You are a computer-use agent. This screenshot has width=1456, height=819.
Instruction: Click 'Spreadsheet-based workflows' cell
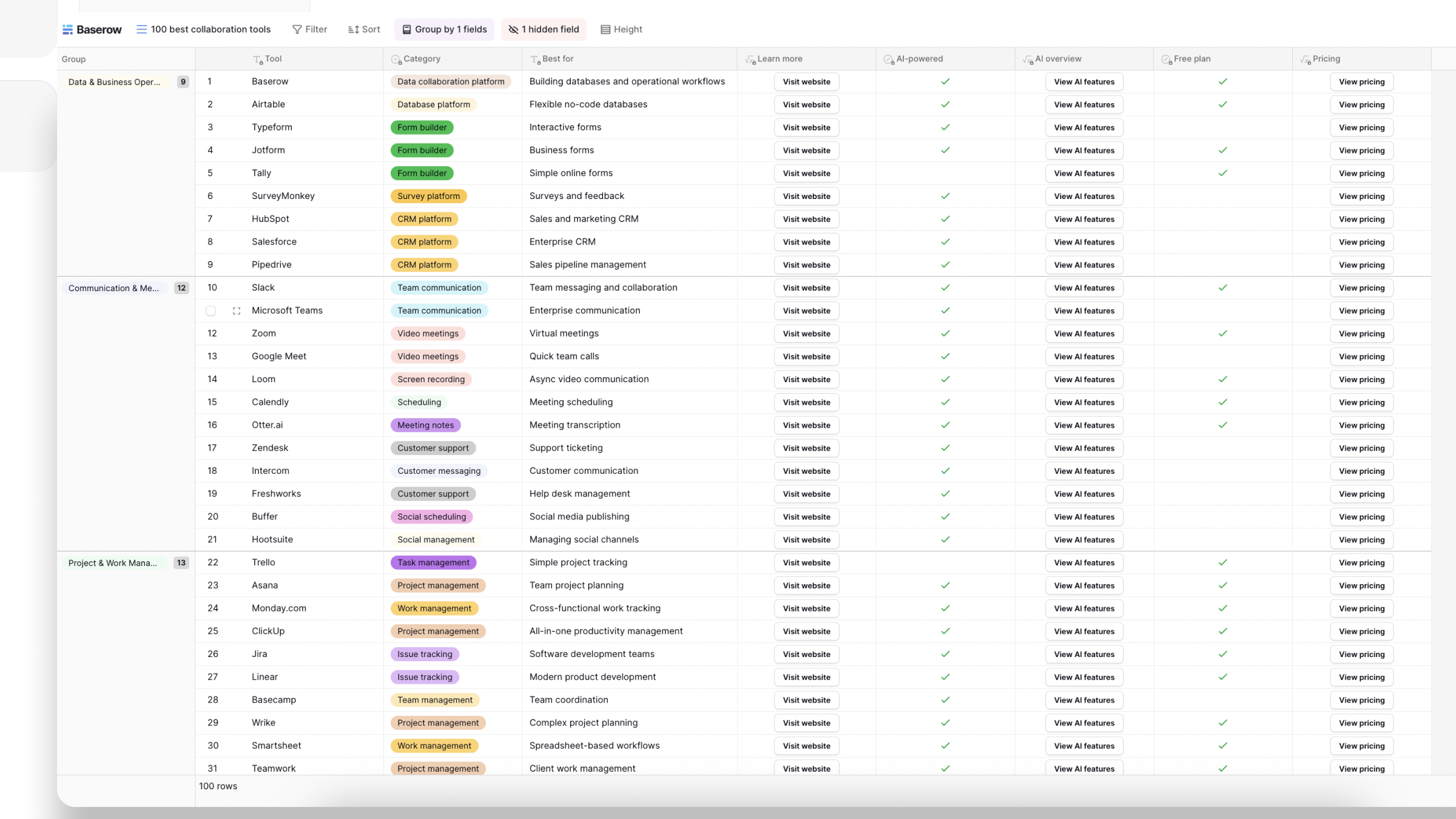[x=630, y=746]
